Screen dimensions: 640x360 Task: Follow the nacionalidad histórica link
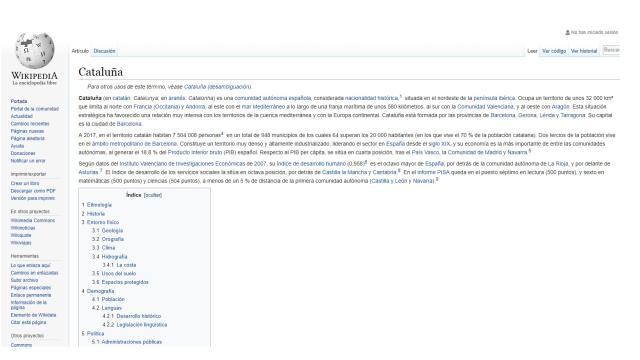(x=371, y=98)
